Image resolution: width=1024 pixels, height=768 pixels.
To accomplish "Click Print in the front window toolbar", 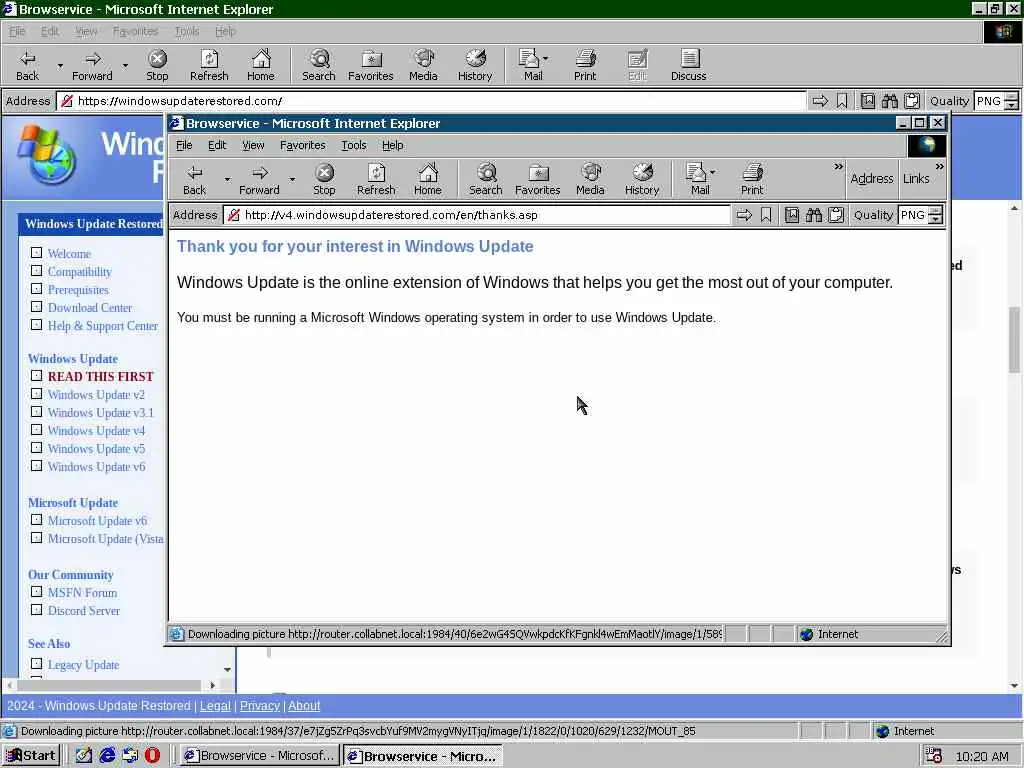I will (752, 180).
